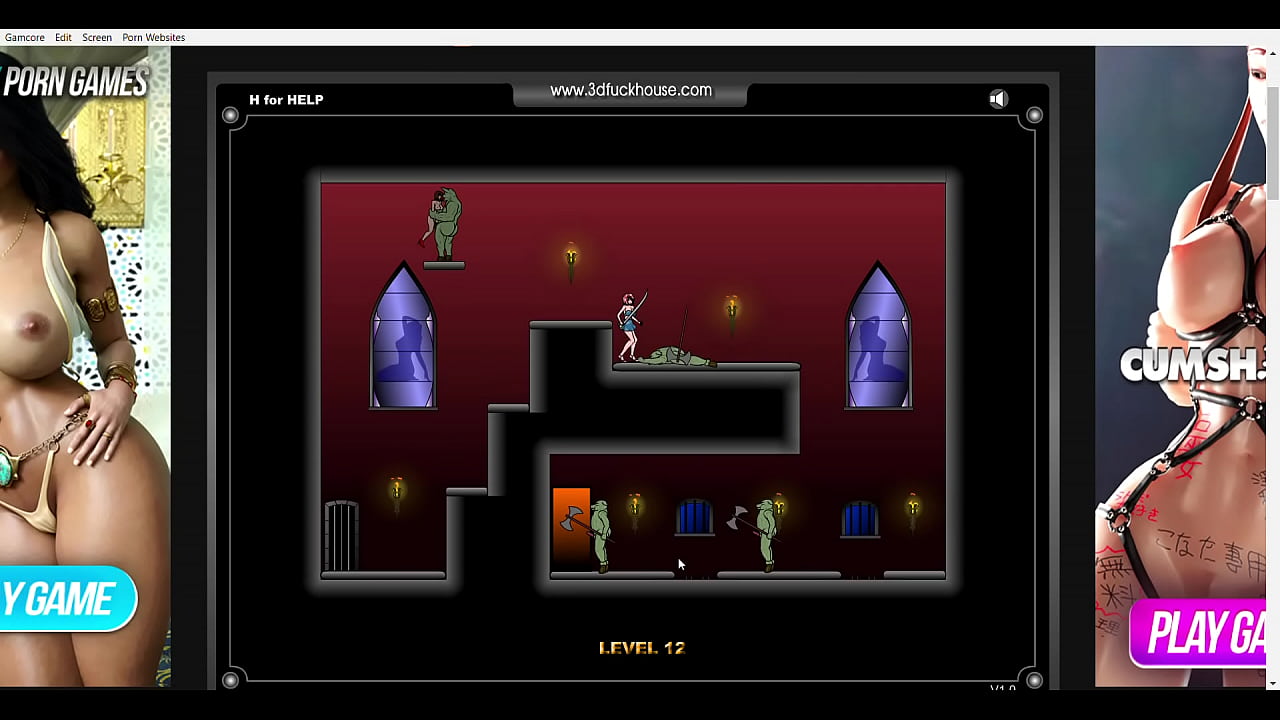Click the axe orc between blue windows
Viewport: 1280px width, 720px height.
point(765,533)
